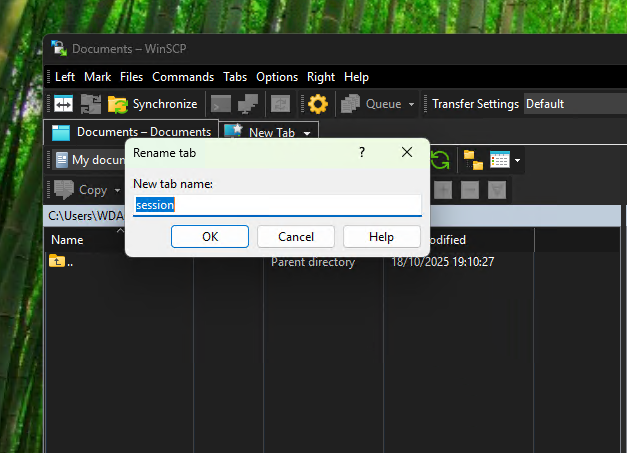
Task: Open the Commands menu
Action: click(183, 77)
